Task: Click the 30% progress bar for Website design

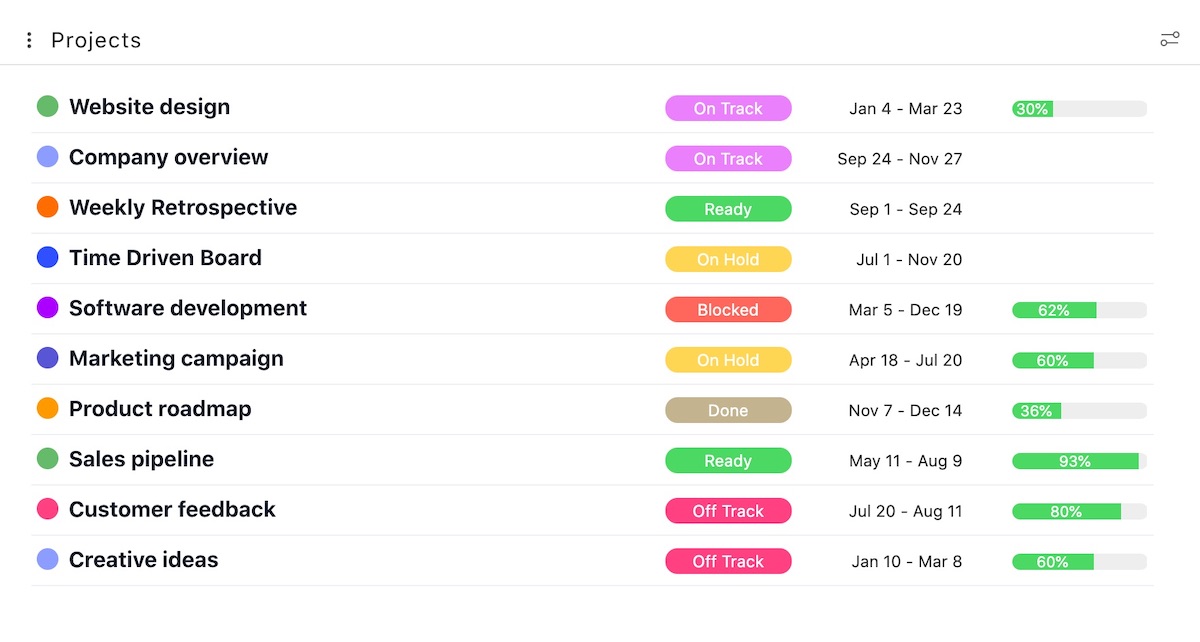Action: click(x=1079, y=109)
